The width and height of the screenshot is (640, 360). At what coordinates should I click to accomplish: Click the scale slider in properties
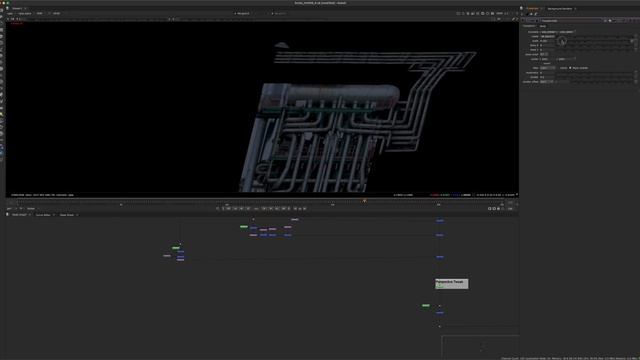click(594, 41)
